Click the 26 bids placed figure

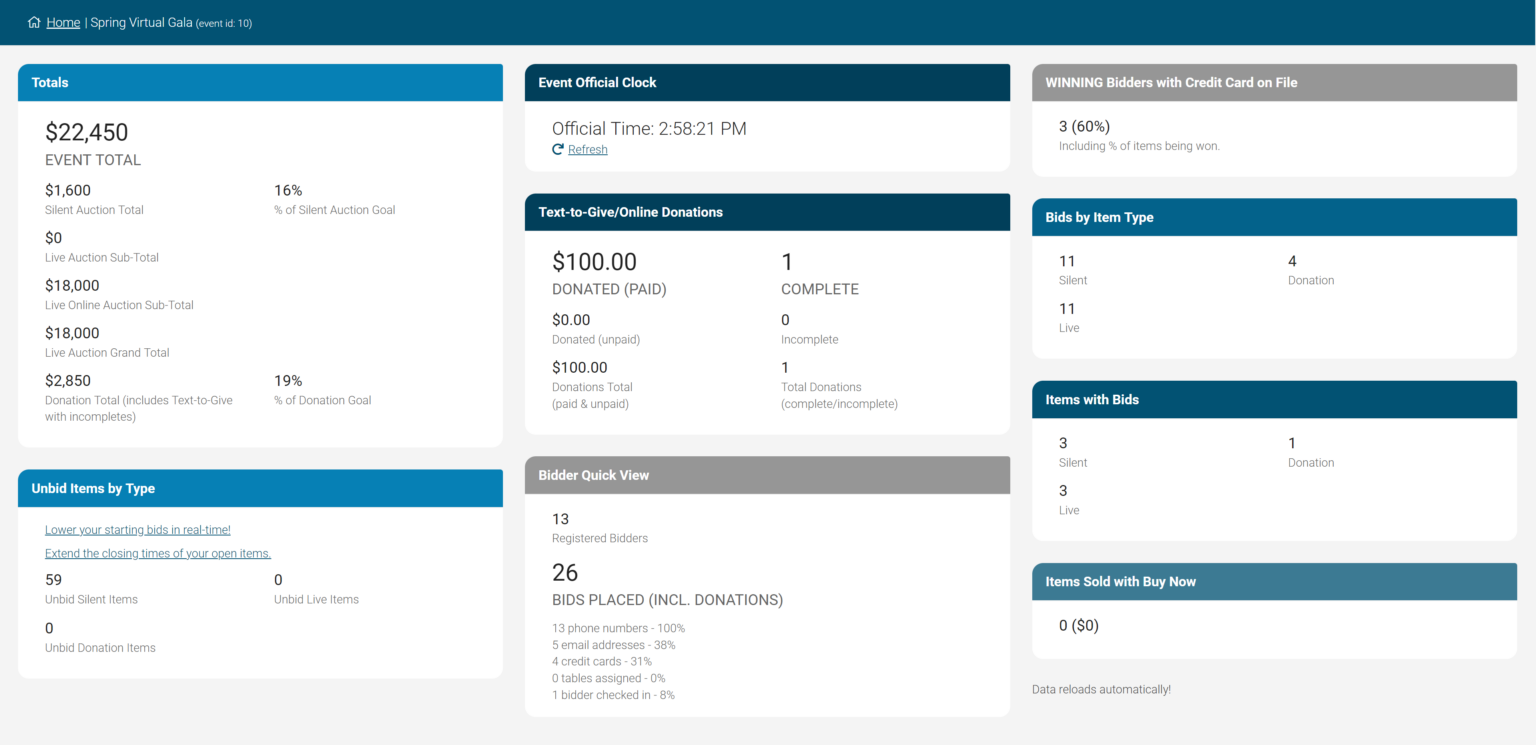coord(565,572)
